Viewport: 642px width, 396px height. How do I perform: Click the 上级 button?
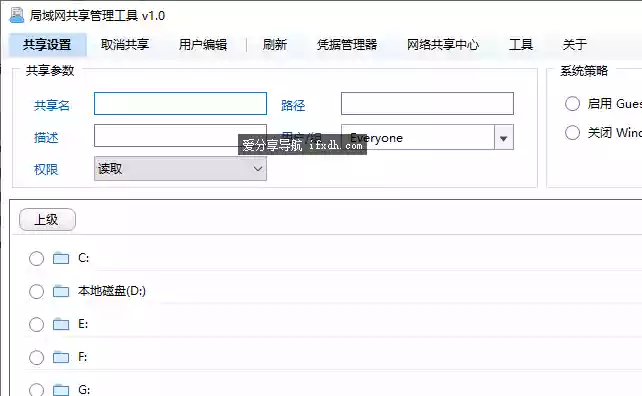click(47, 219)
